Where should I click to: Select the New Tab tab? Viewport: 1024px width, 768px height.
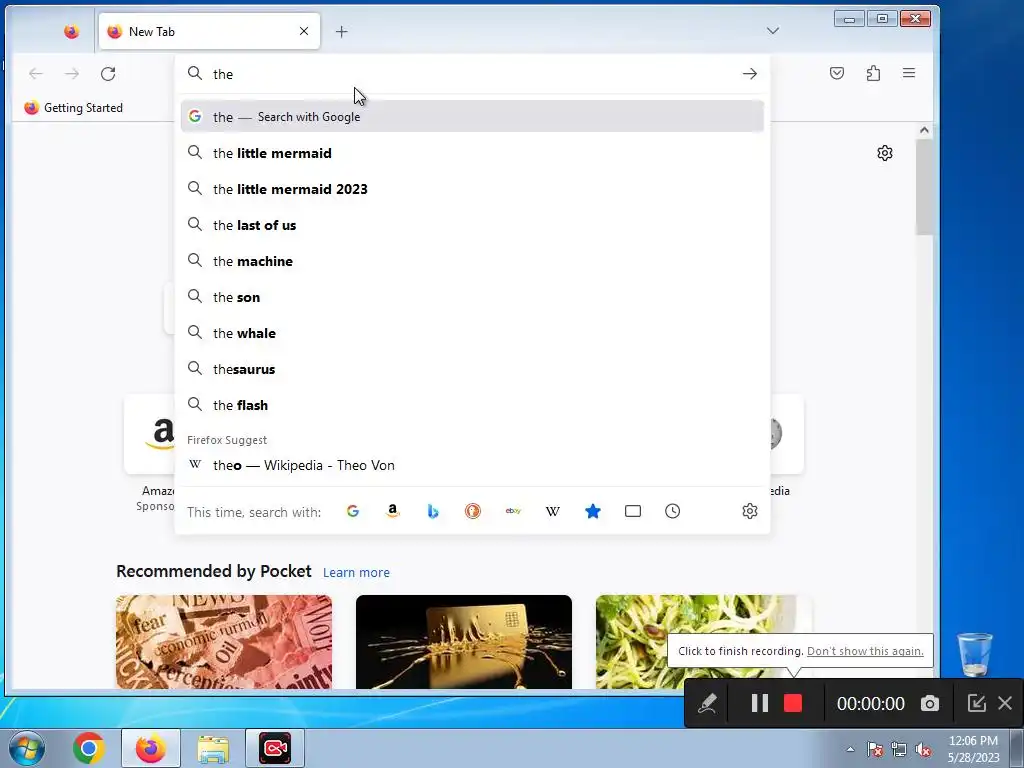click(209, 31)
